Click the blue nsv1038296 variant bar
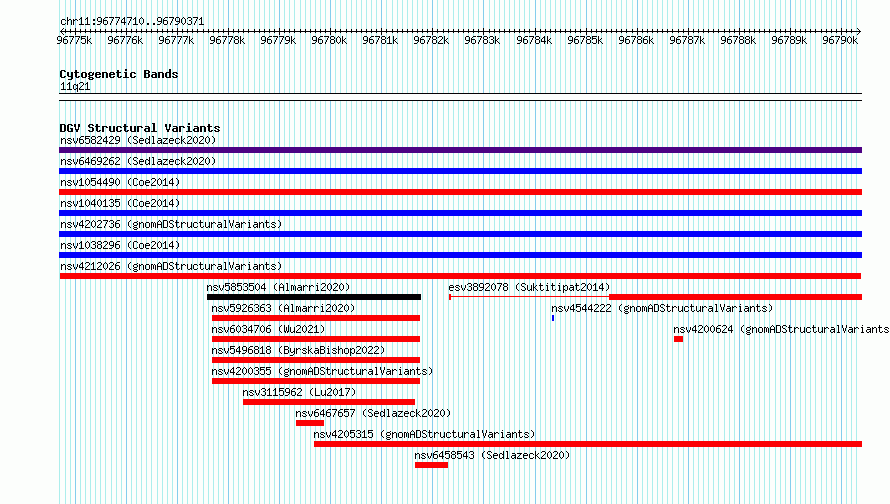The width and height of the screenshot is (890, 504). click(460, 255)
